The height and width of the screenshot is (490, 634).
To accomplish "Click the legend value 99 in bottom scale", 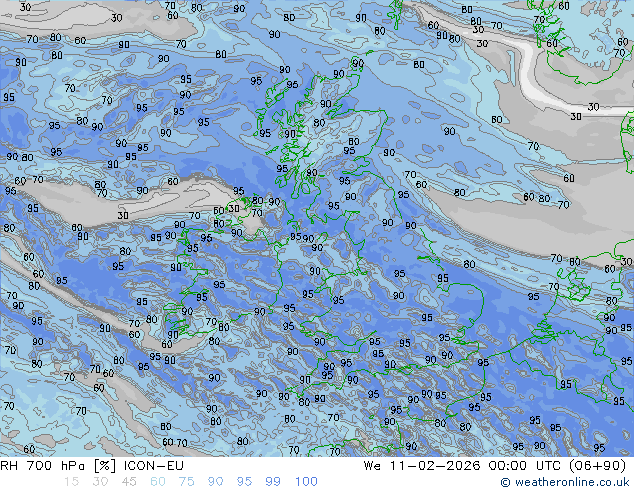I will point(273,482).
